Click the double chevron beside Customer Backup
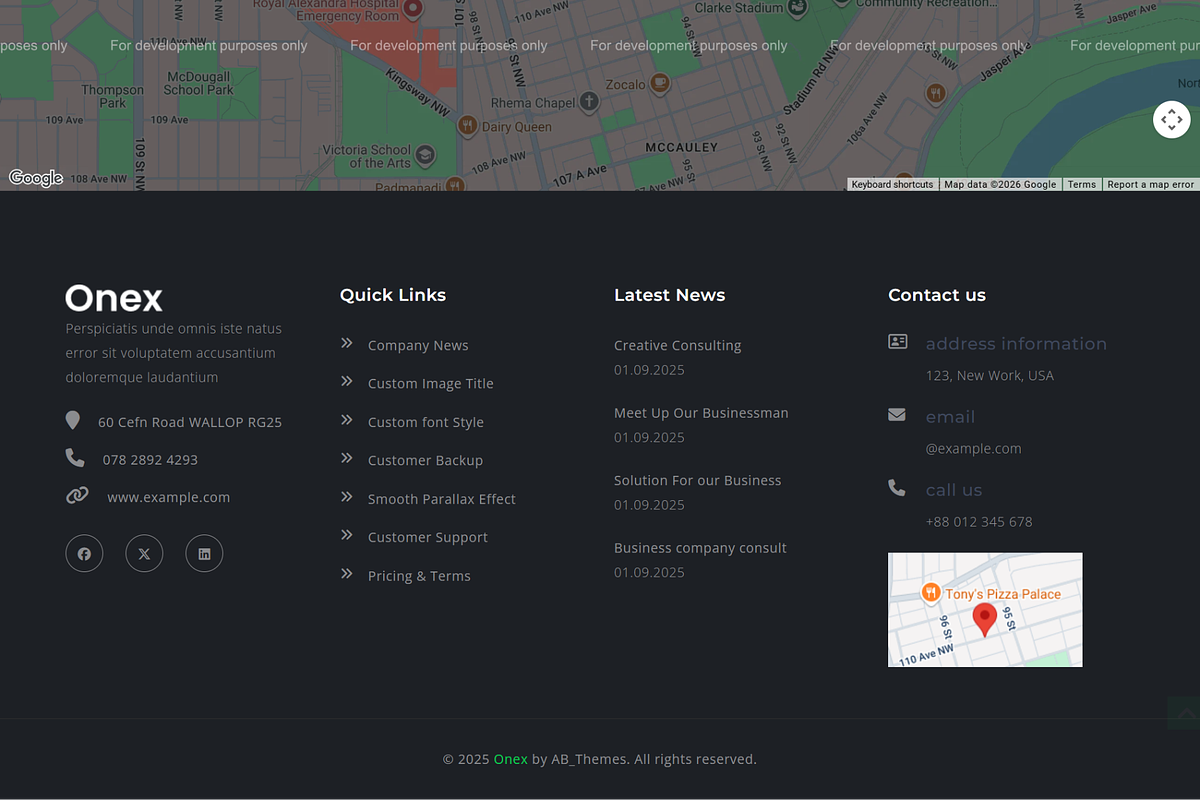This screenshot has height=800, width=1200. 347,458
